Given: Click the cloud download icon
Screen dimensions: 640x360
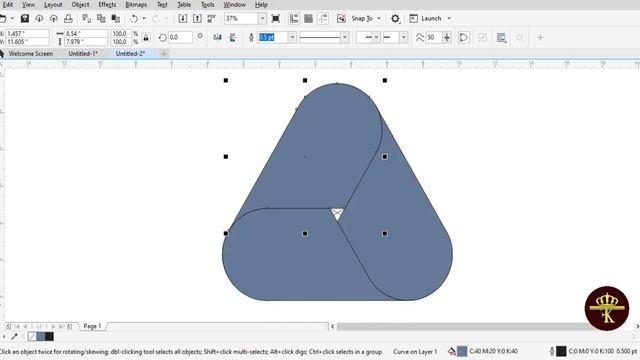Looking at the screenshot, I should [x=39, y=18].
